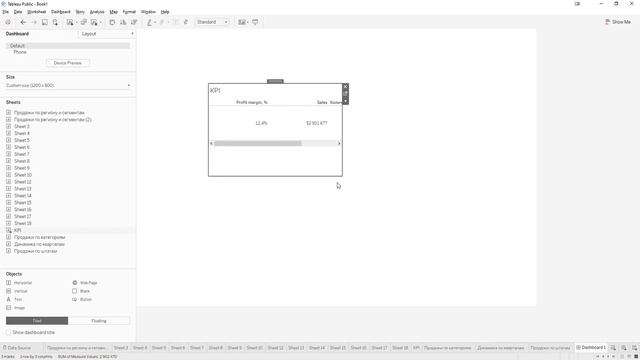Open the File menu
The height and width of the screenshot is (360, 640).
6,12
